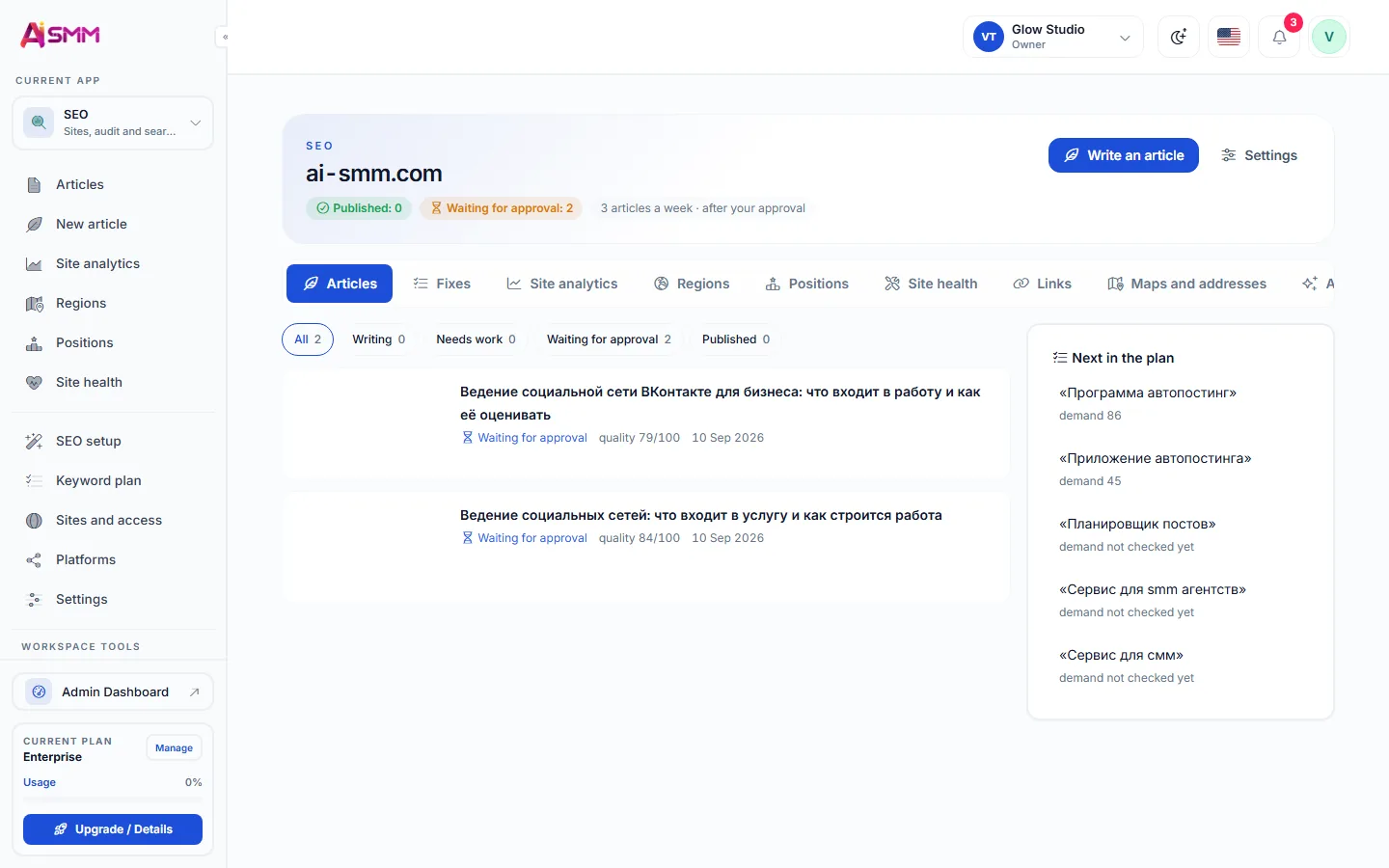Click the Write an article button
Viewport: 1389px width, 868px height.
pyautogui.click(x=1124, y=155)
